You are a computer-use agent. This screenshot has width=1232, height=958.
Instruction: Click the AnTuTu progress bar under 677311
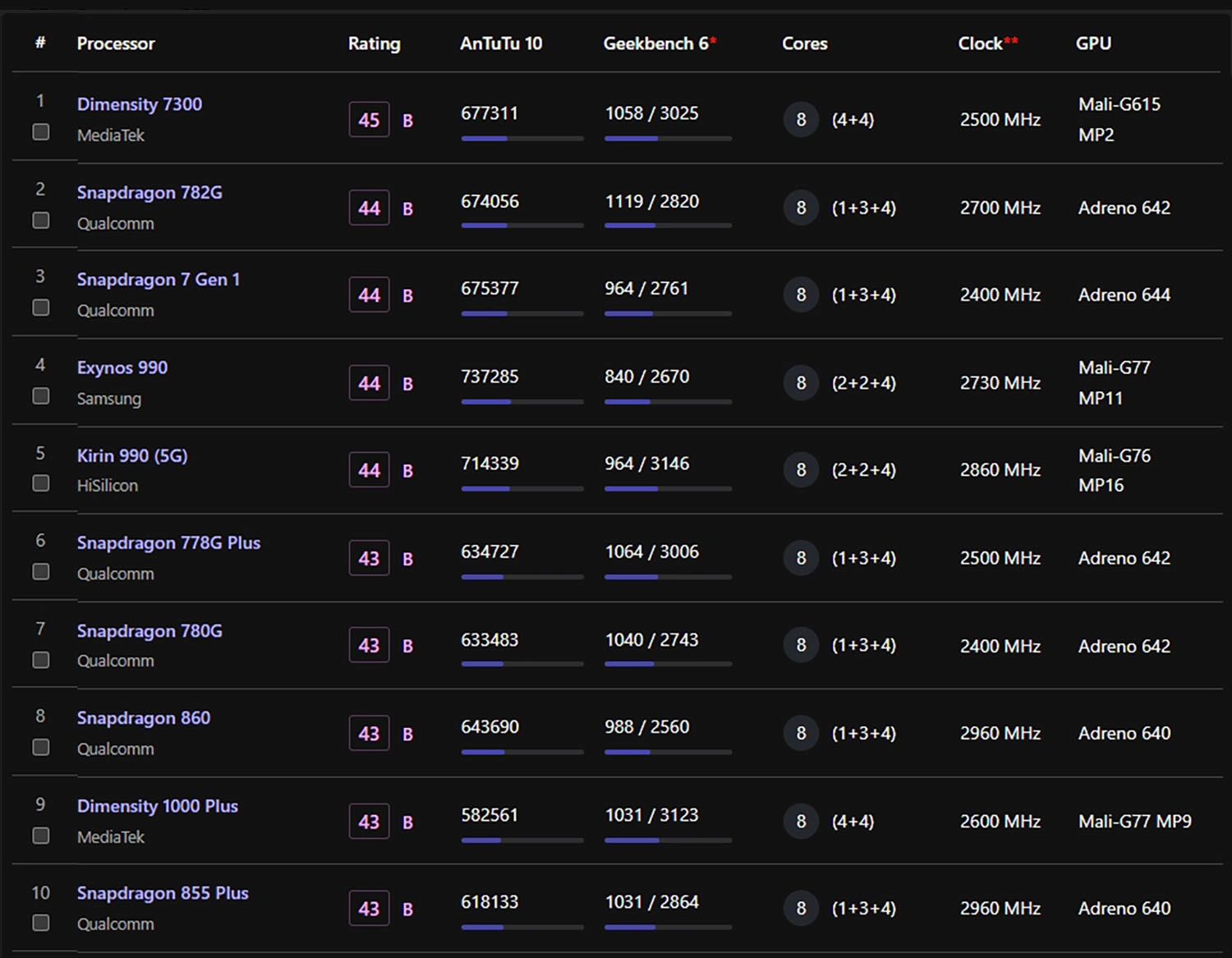pyautogui.click(x=522, y=138)
